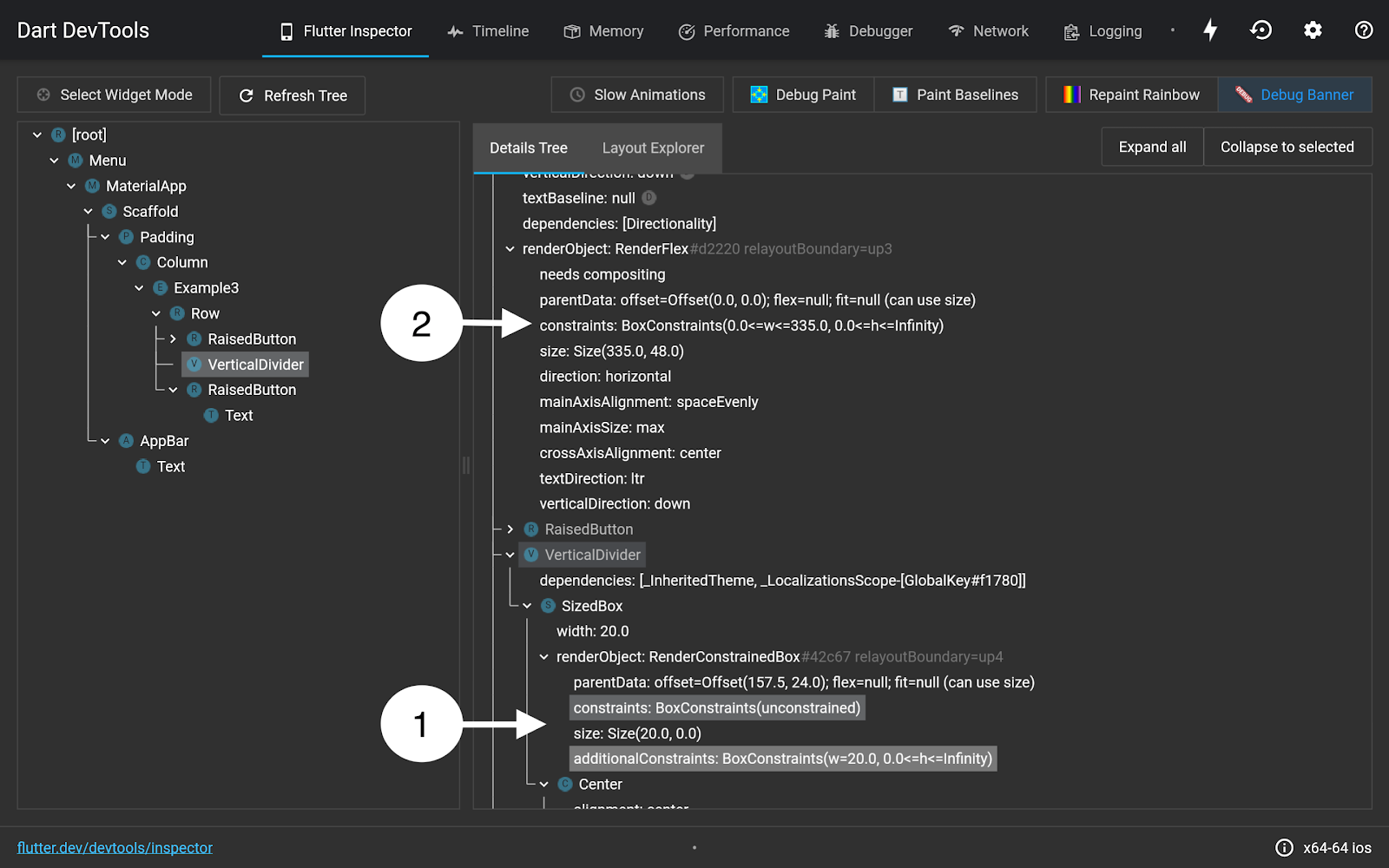Collapse the AppBar node chevron
1389x868 pixels.
pyautogui.click(x=105, y=441)
